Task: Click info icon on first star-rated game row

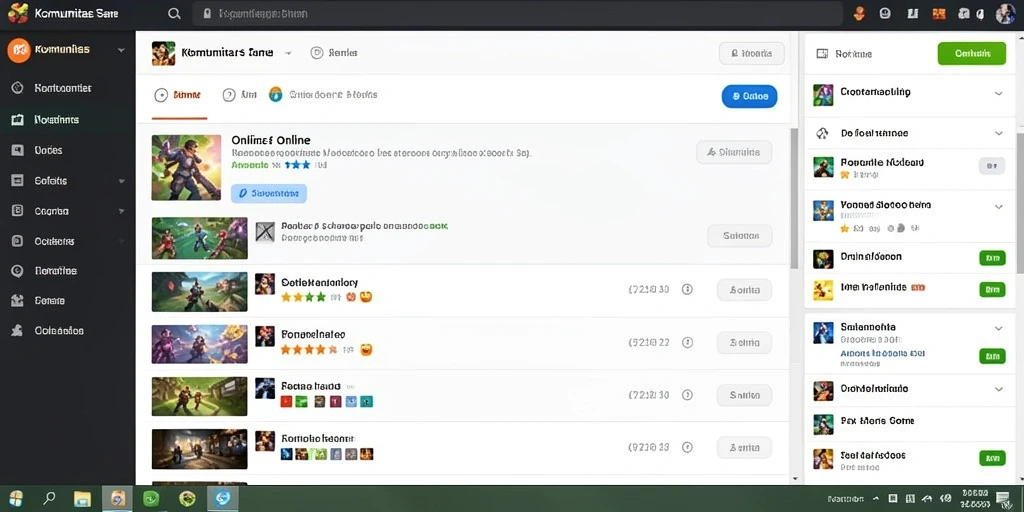Action: pos(686,289)
